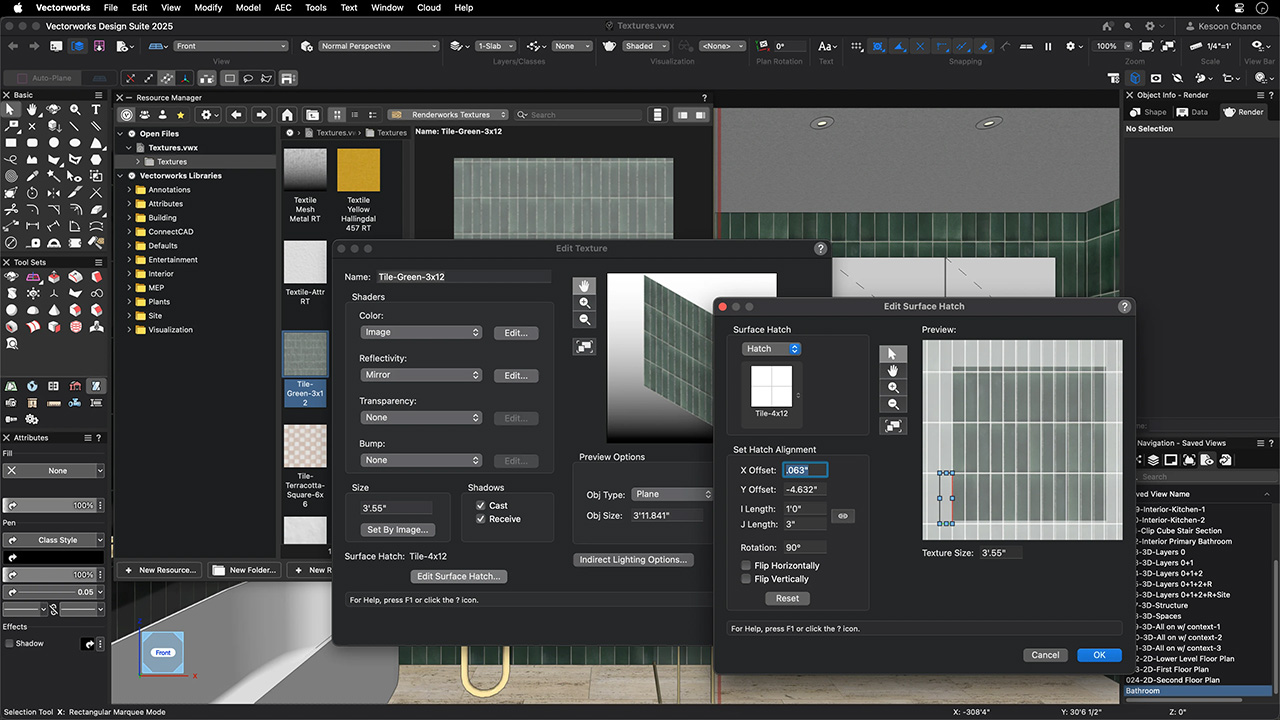Select the Tile-Terracotta-Square texture thumbnail
Viewport: 1280px width, 720px height.
[x=305, y=446]
